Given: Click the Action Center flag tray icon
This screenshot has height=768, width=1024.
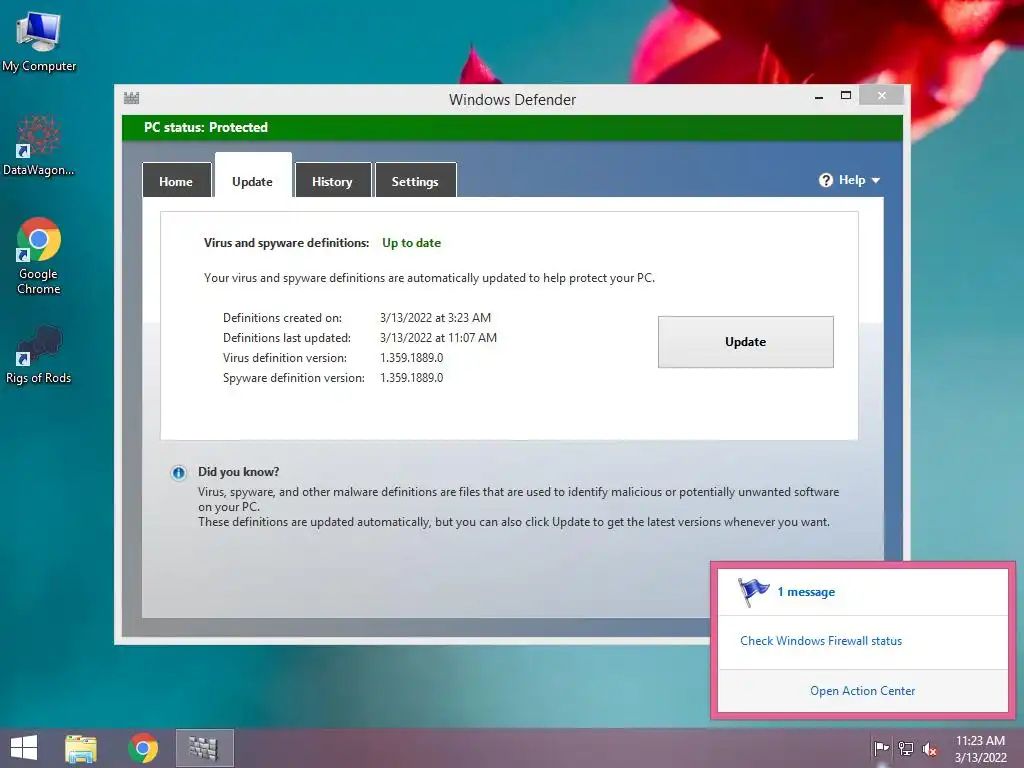Looking at the screenshot, I should [881, 748].
